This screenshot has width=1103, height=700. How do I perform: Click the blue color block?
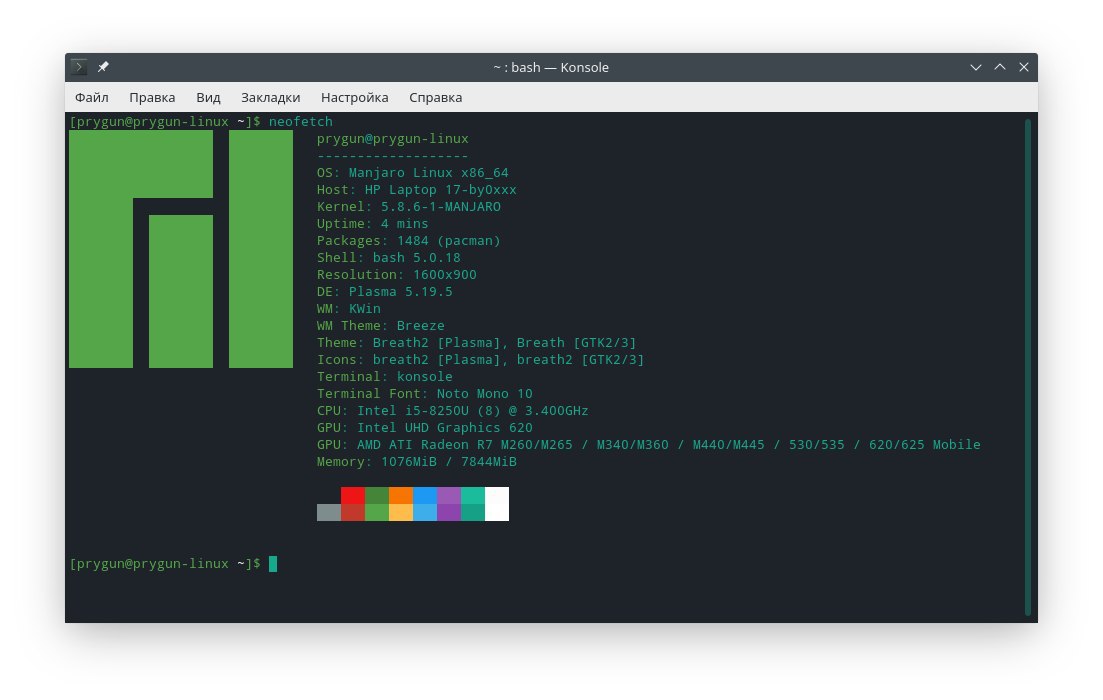coord(425,495)
